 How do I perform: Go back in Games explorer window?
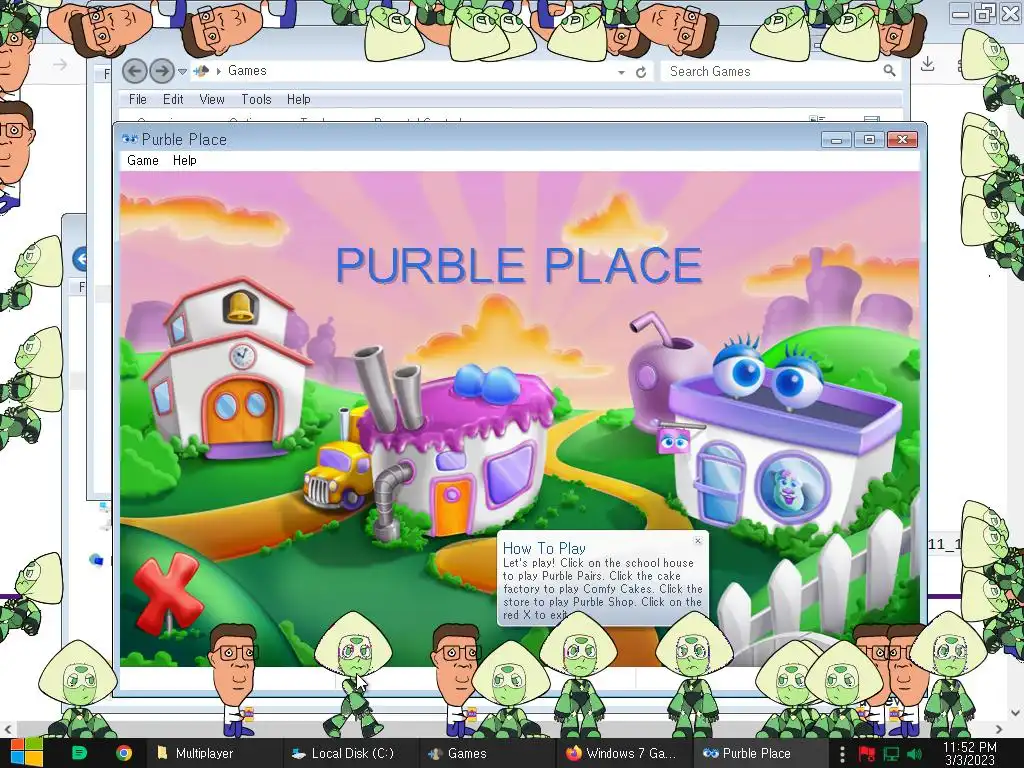tap(135, 71)
